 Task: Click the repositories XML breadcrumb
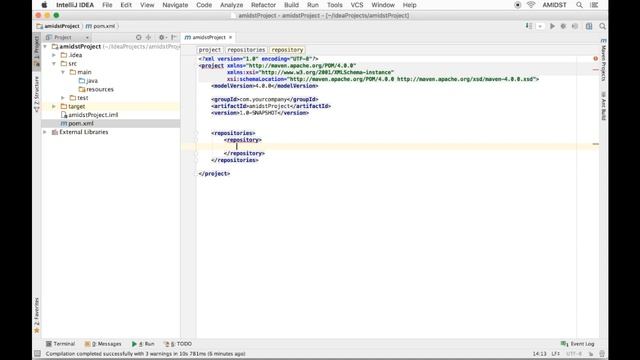pyautogui.click(x=246, y=50)
